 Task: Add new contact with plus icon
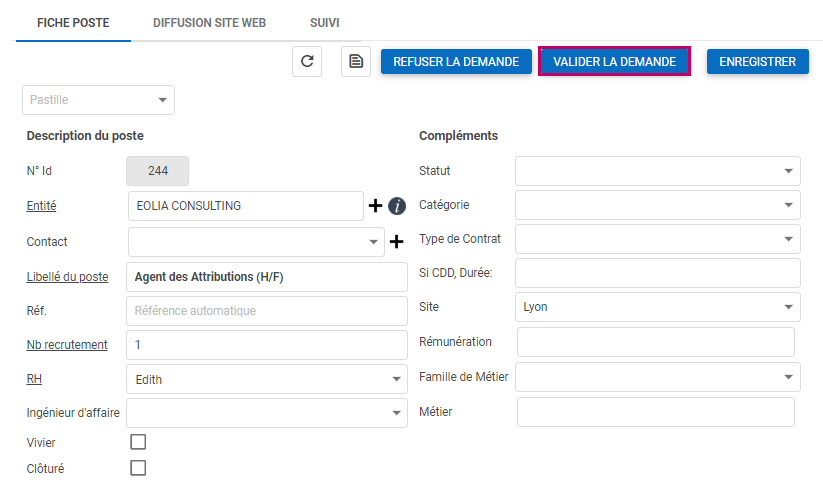(396, 241)
